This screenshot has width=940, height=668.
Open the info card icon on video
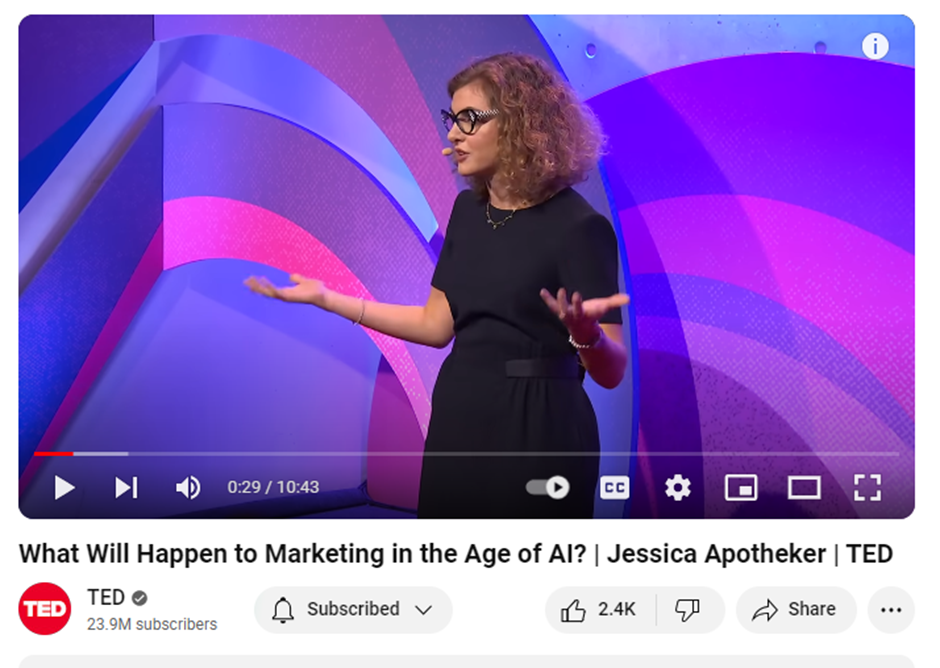875,46
